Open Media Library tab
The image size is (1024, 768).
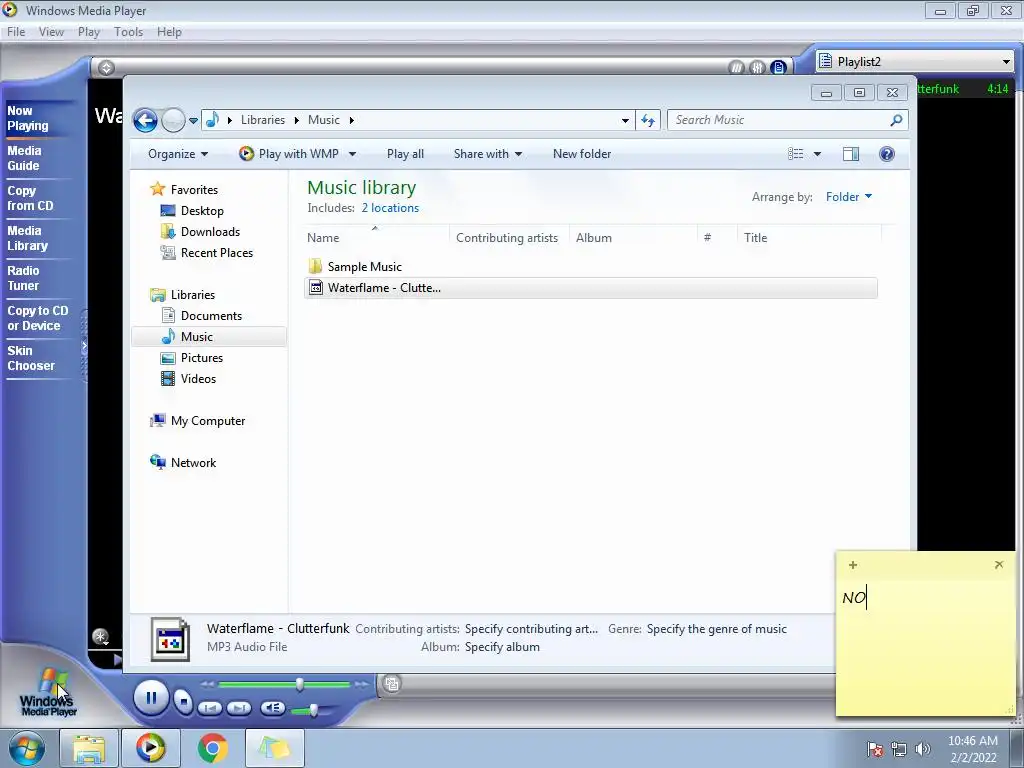coord(27,238)
